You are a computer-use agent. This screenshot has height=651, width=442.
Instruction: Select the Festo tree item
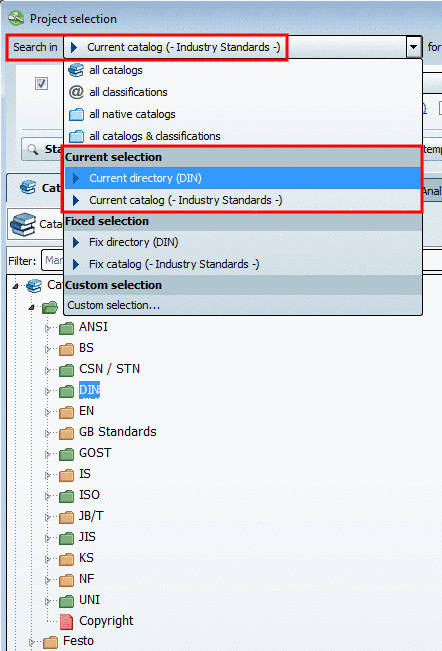click(78, 641)
